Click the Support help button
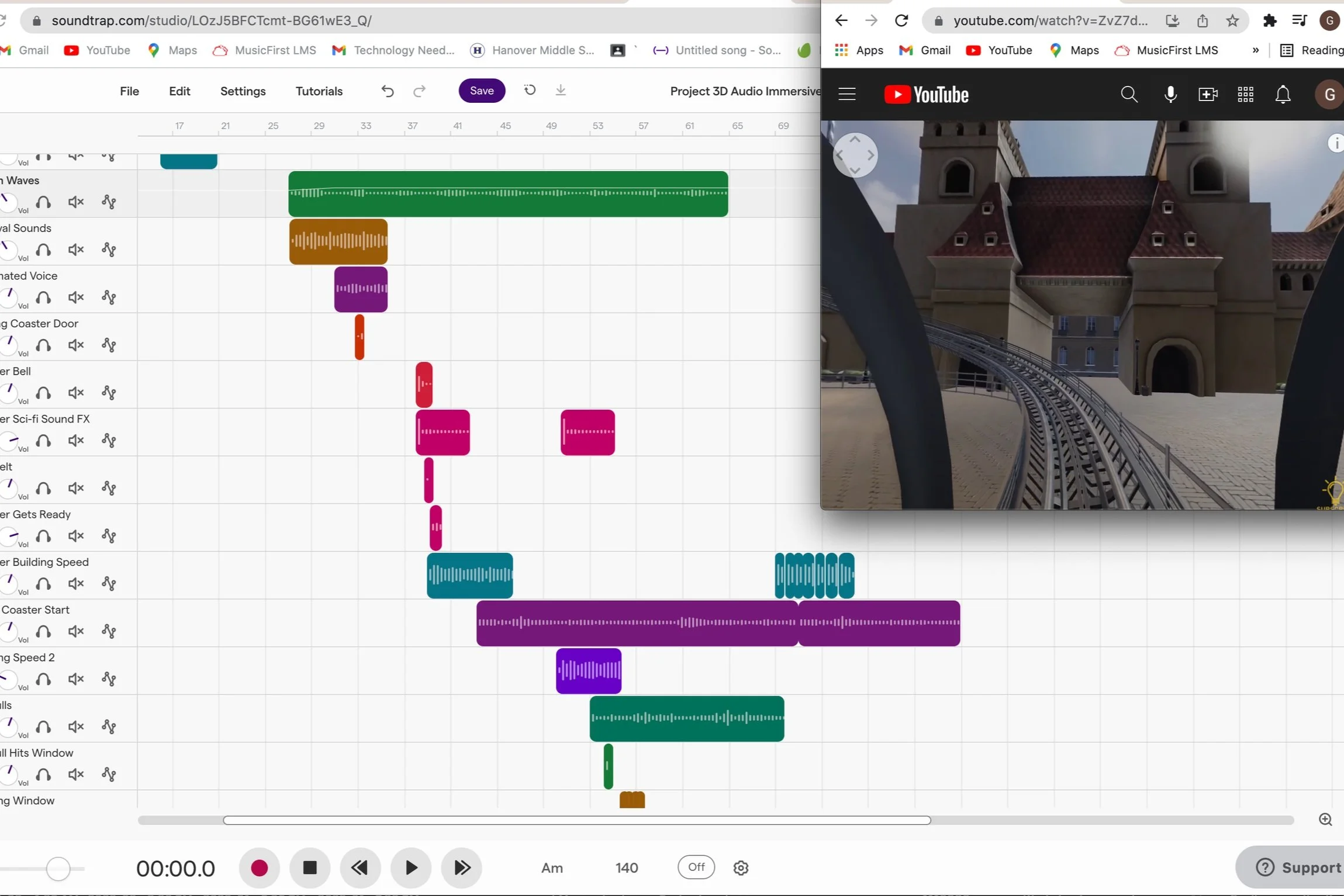 (1297, 867)
